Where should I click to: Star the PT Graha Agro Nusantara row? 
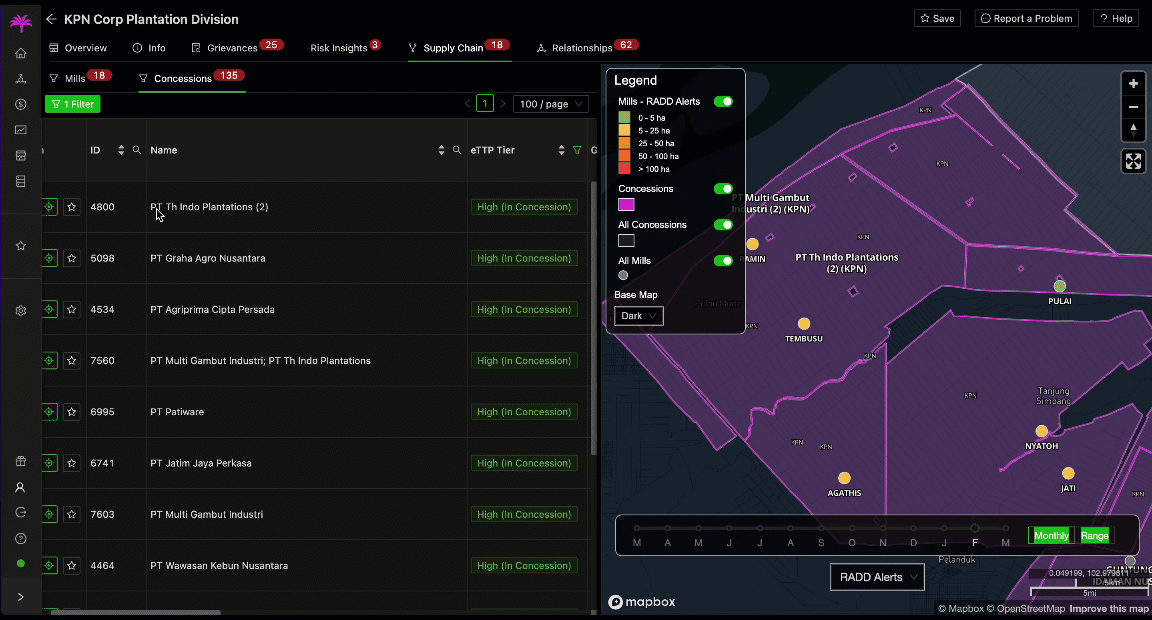click(x=71, y=258)
